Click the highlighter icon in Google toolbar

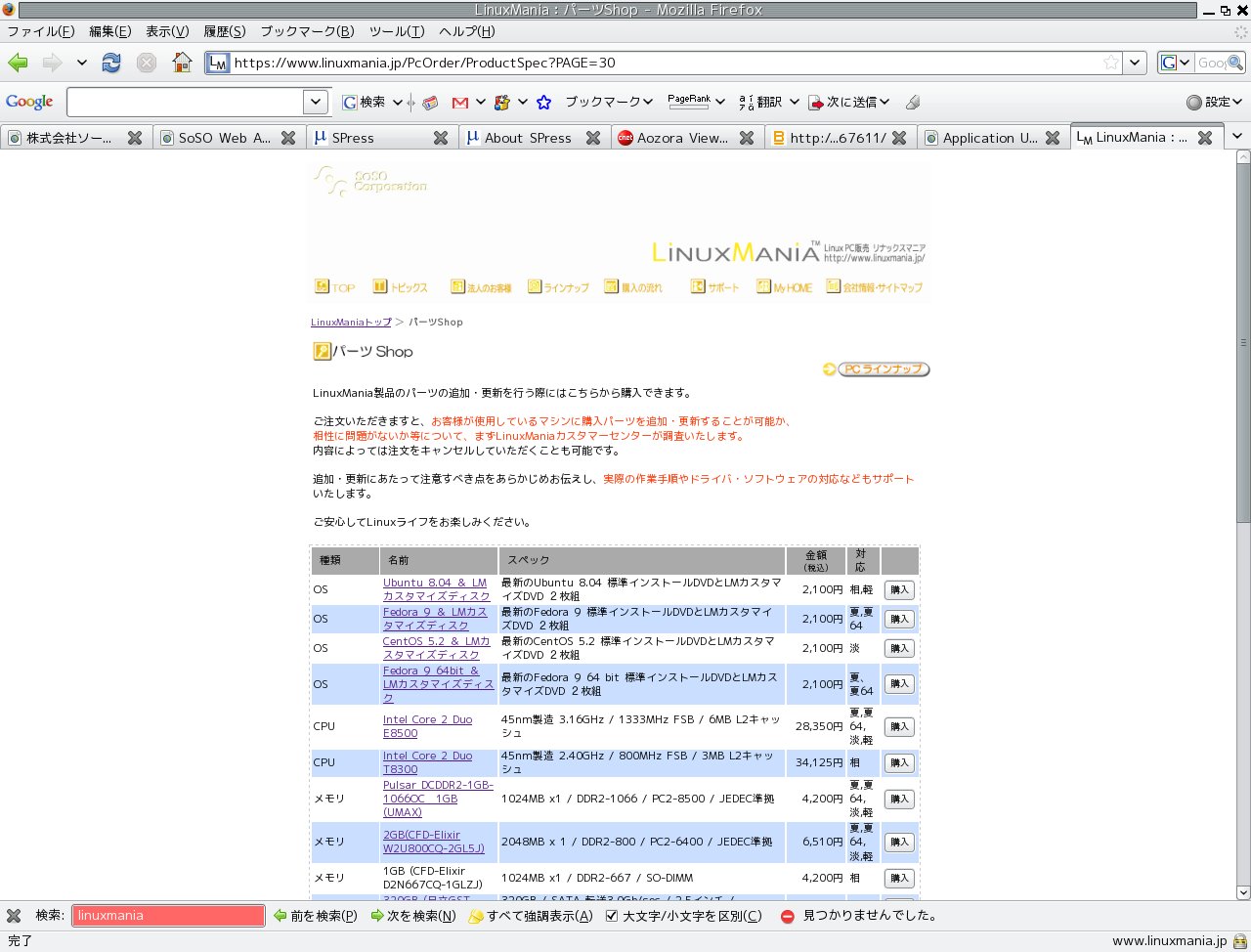pyautogui.click(x=913, y=102)
